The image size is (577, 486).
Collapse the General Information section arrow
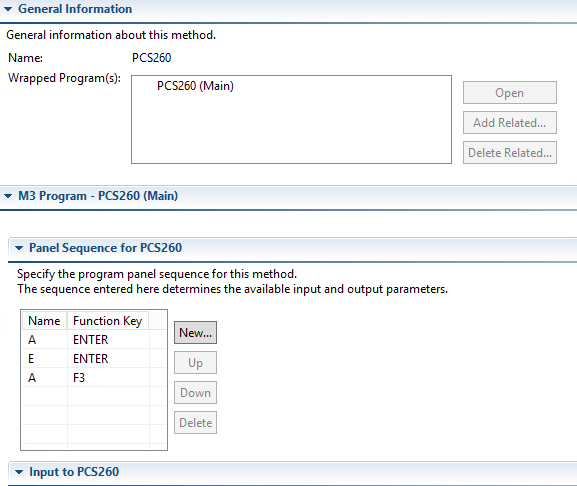coord(8,9)
